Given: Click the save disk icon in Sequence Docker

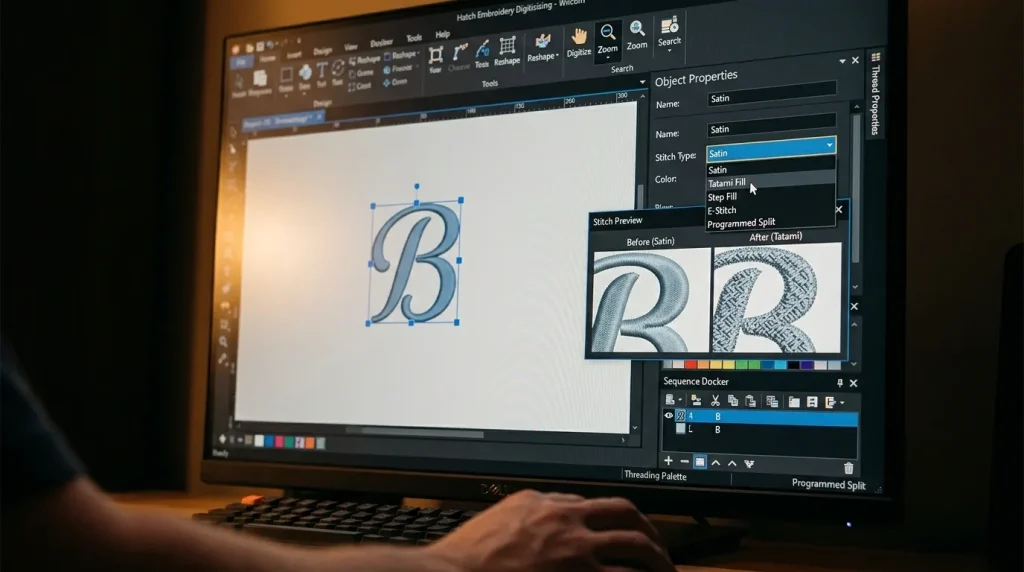Looking at the screenshot, I should (812, 402).
